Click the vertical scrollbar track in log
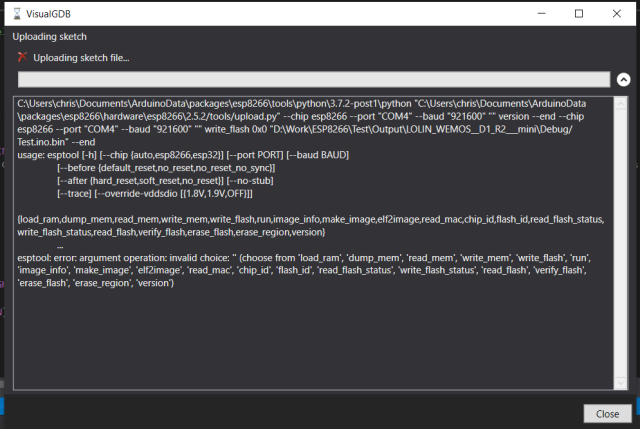Viewport: 640px width, 429px height. tap(620, 243)
